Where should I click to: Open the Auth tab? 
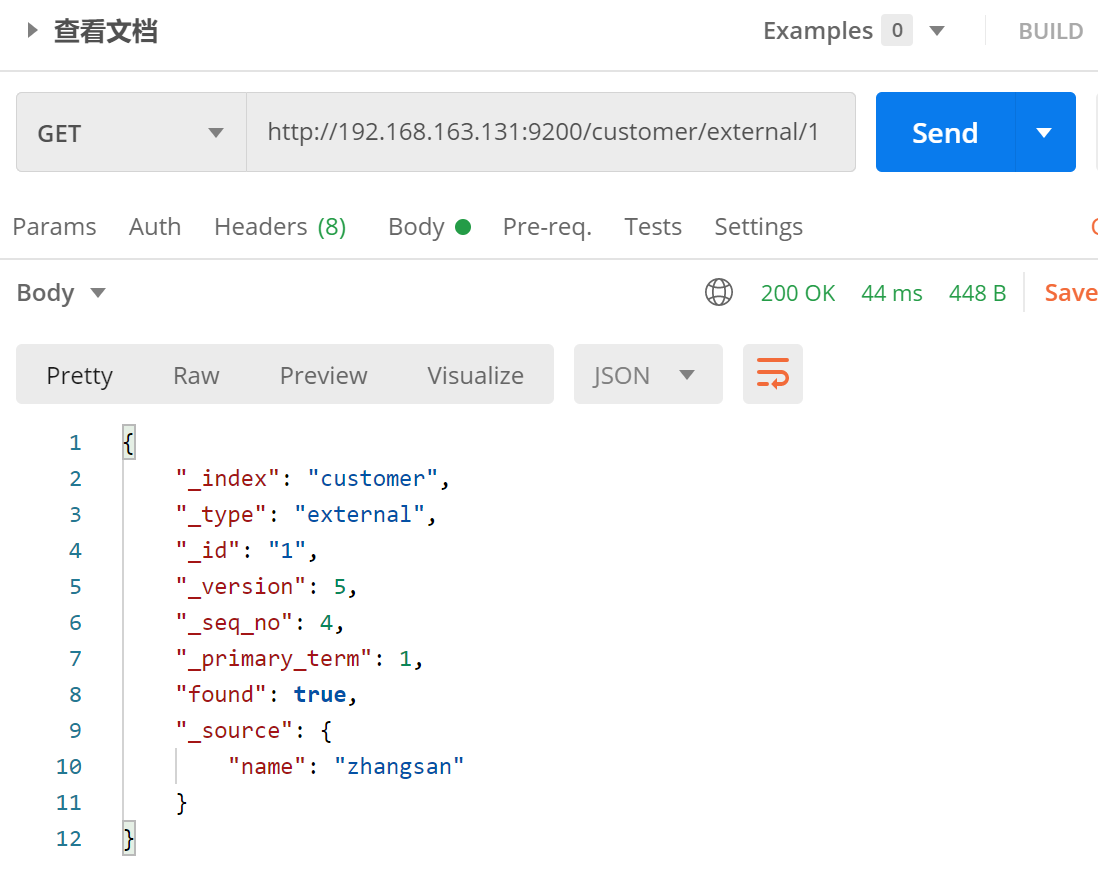(x=155, y=227)
